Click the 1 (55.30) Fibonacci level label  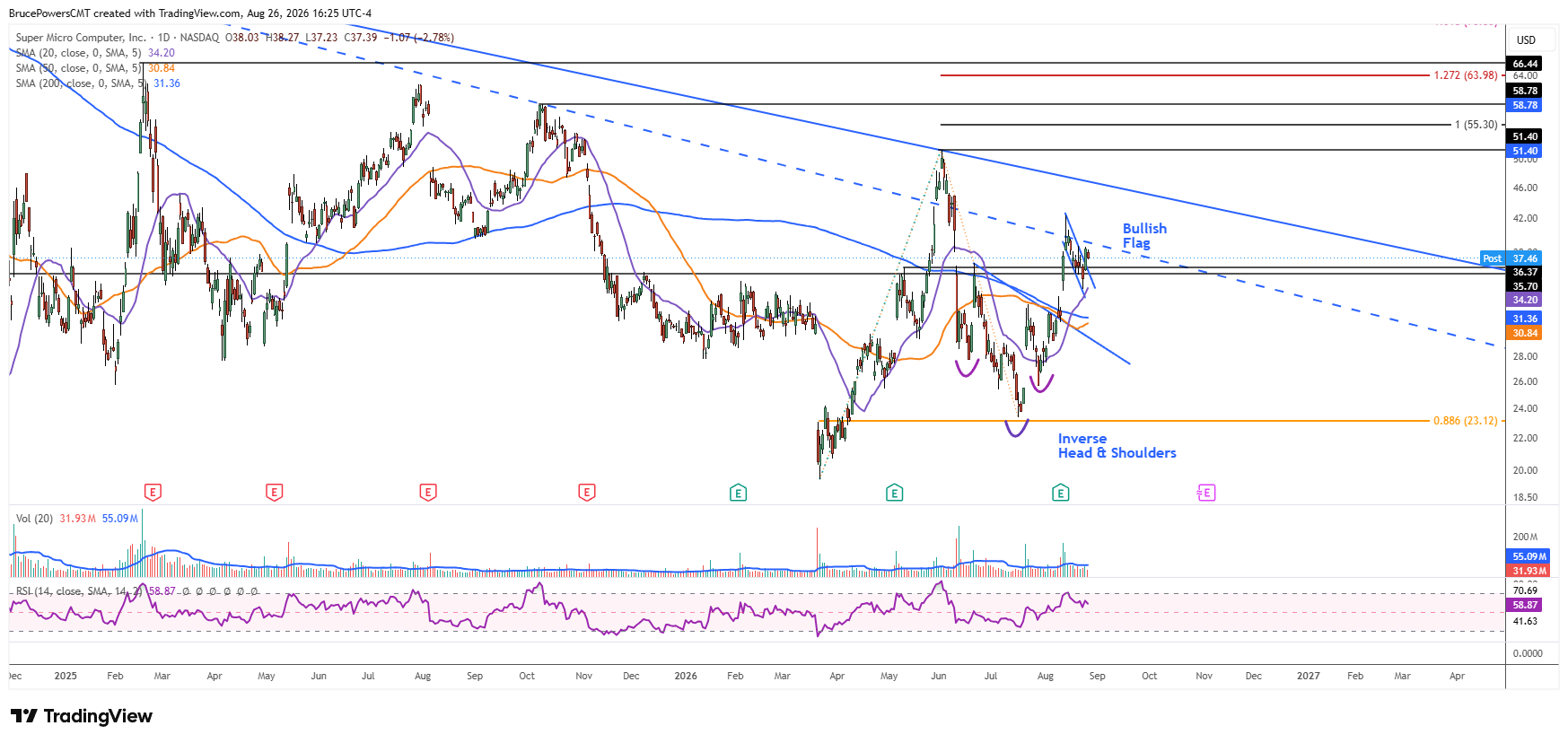click(1476, 125)
